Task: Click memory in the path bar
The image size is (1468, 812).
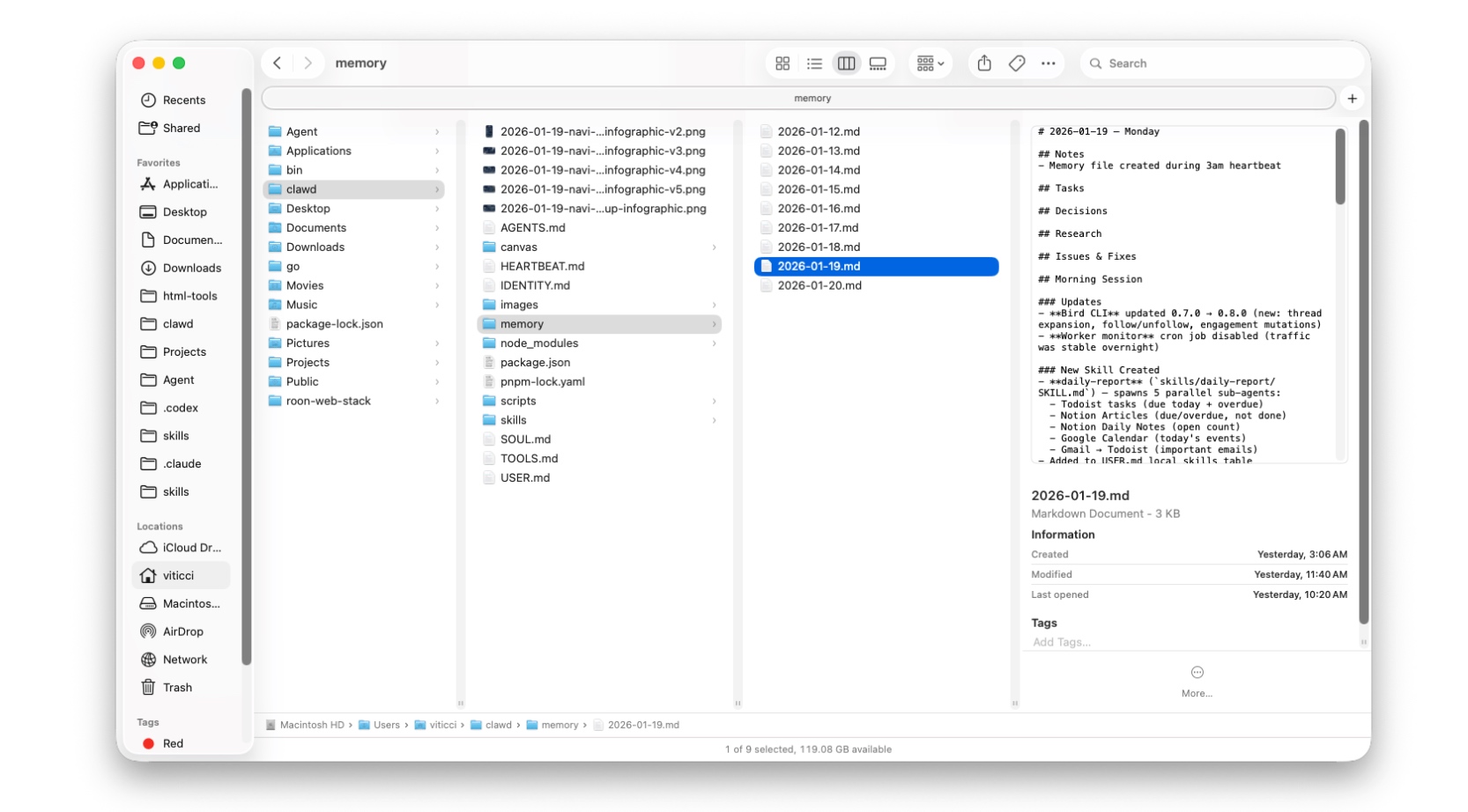Action: [552, 726]
